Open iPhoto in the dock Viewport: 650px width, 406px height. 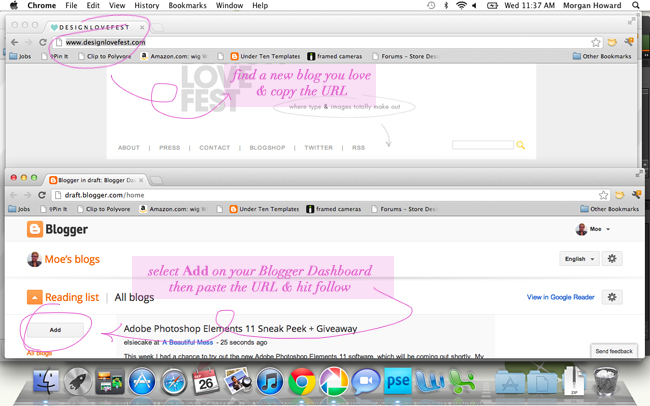pyautogui.click(x=238, y=381)
